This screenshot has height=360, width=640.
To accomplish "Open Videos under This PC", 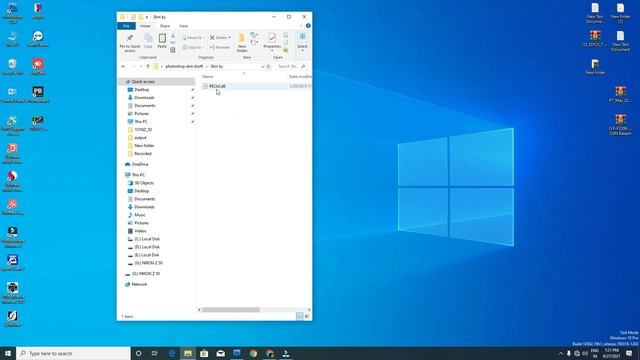I will pos(140,231).
